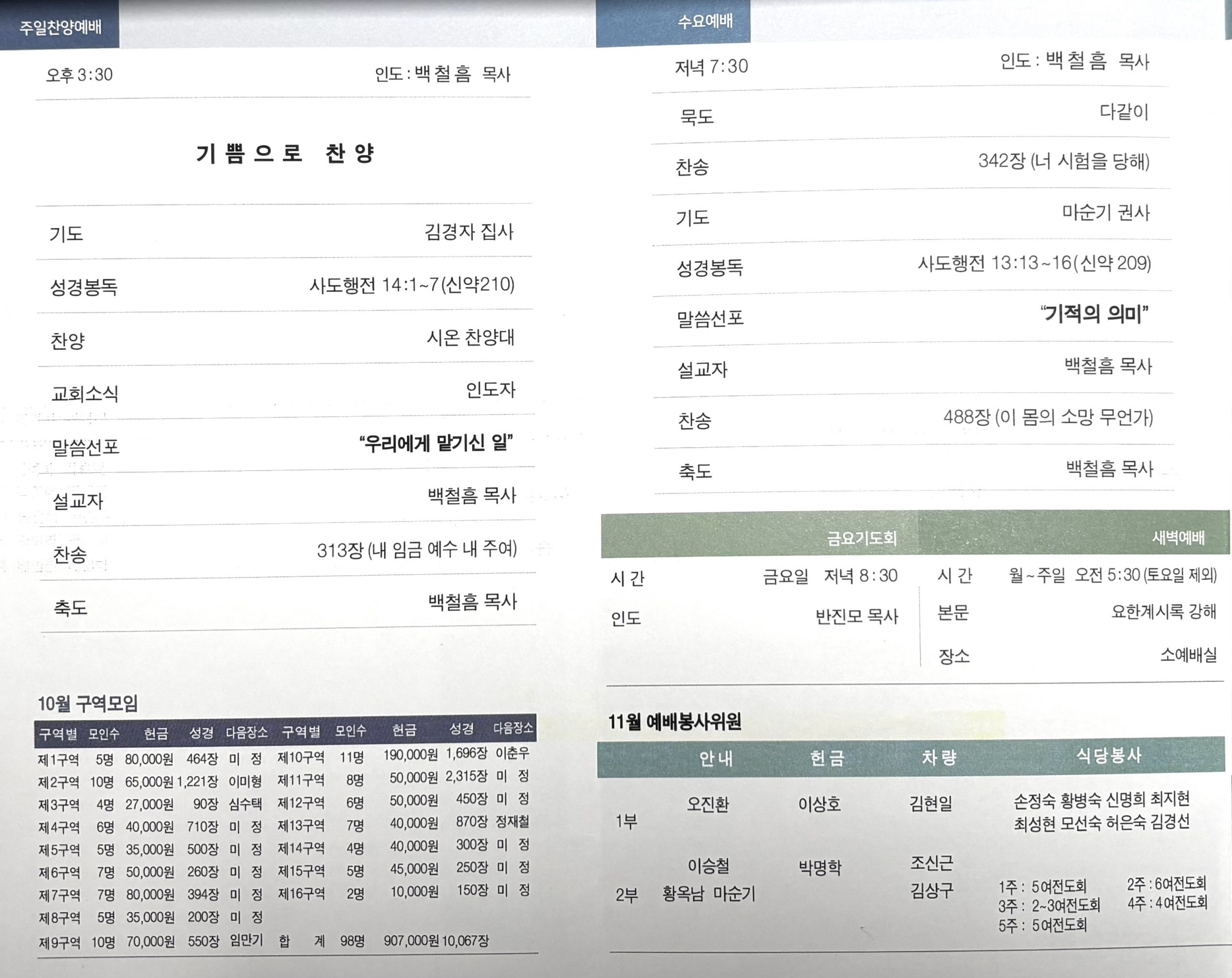
Task: Click the 11월 예배봉사위원 heading
Action: click(x=674, y=722)
